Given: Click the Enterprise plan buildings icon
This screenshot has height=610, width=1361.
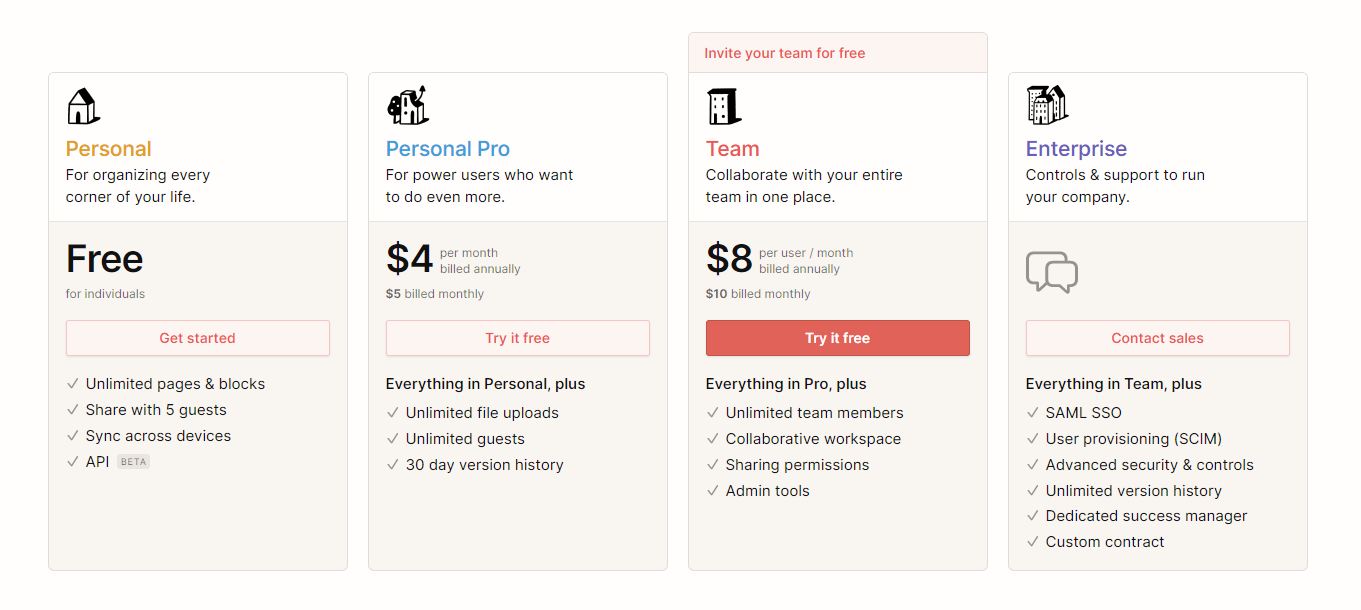Looking at the screenshot, I should 1047,105.
